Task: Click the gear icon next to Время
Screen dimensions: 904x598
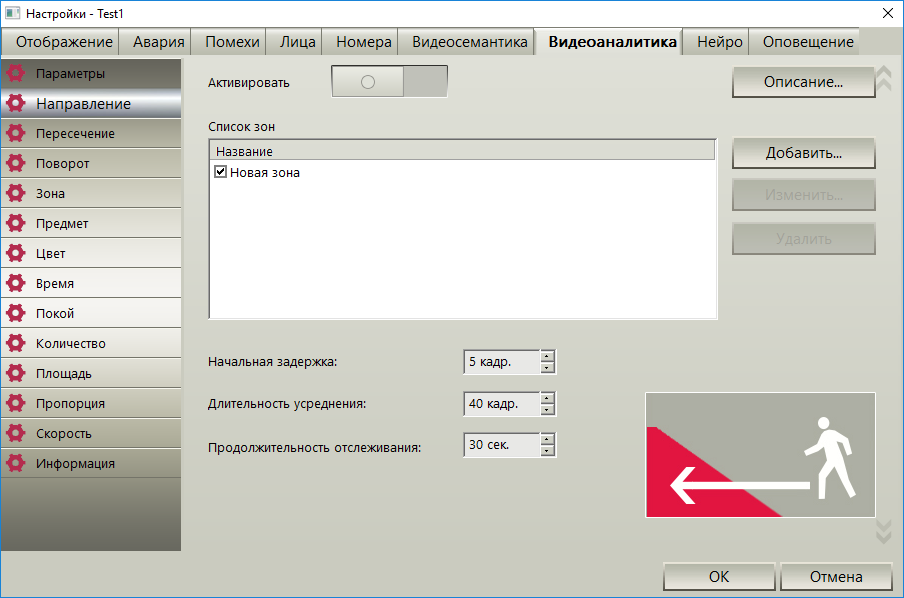Action: (16, 283)
